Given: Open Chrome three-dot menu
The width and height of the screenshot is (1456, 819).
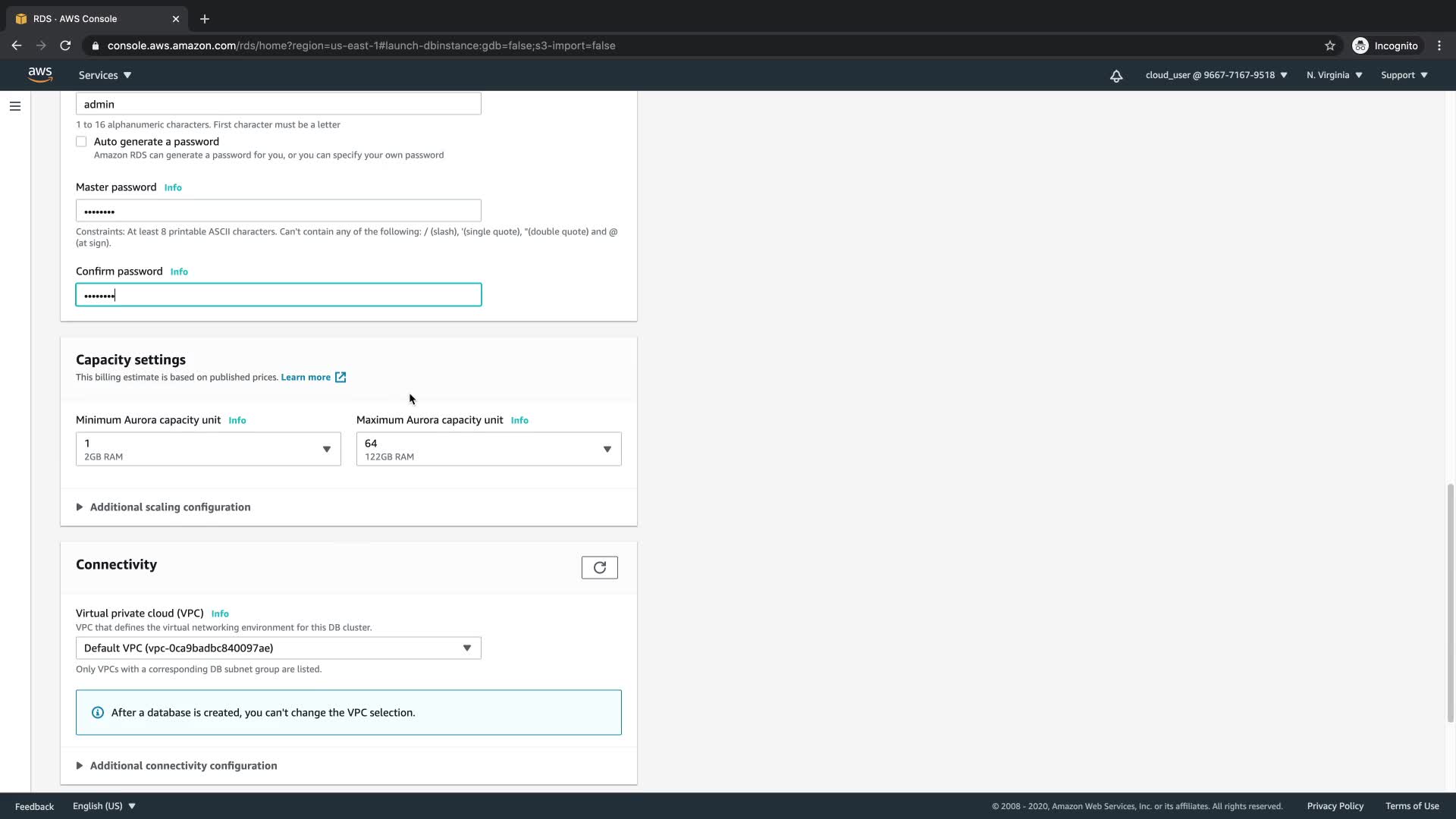Looking at the screenshot, I should click(x=1439, y=45).
